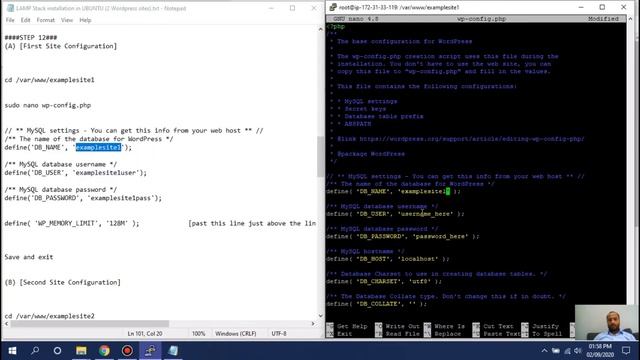Viewport: 640px width, 360px height.
Task: Click Notepad vertical scrollbar down arrow
Action: (320, 316)
